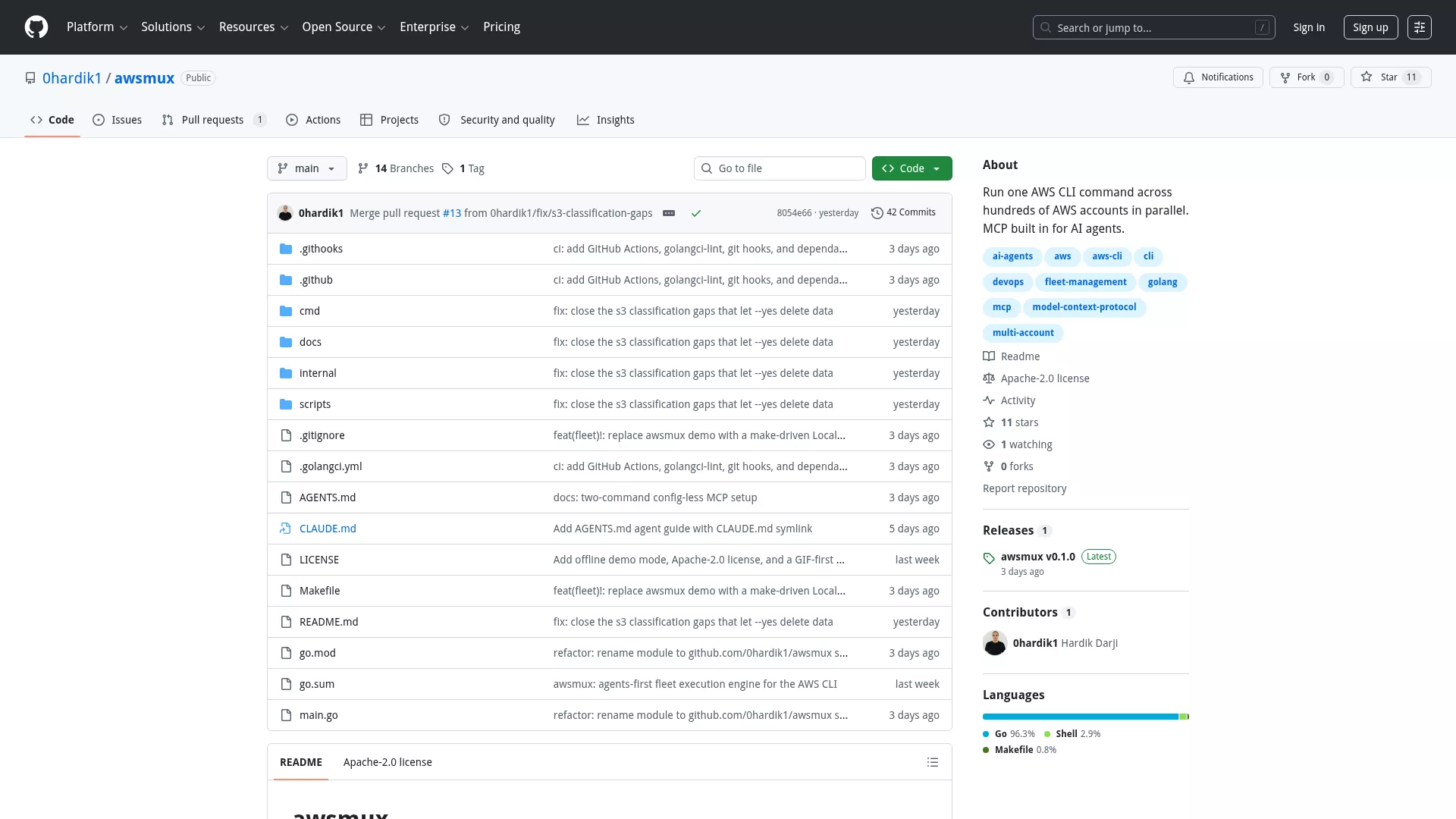This screenshot has height=819, width=1456.
Task: Click the languages breakdown bar
Action: tap(1086, 717)
